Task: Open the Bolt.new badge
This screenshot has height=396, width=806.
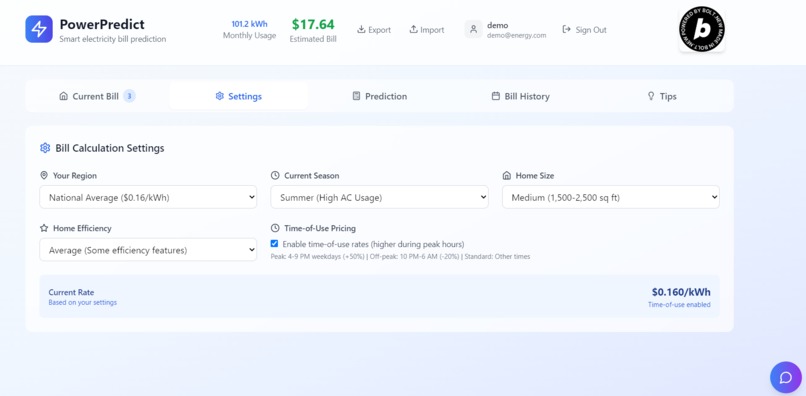Action: (702, 29)
